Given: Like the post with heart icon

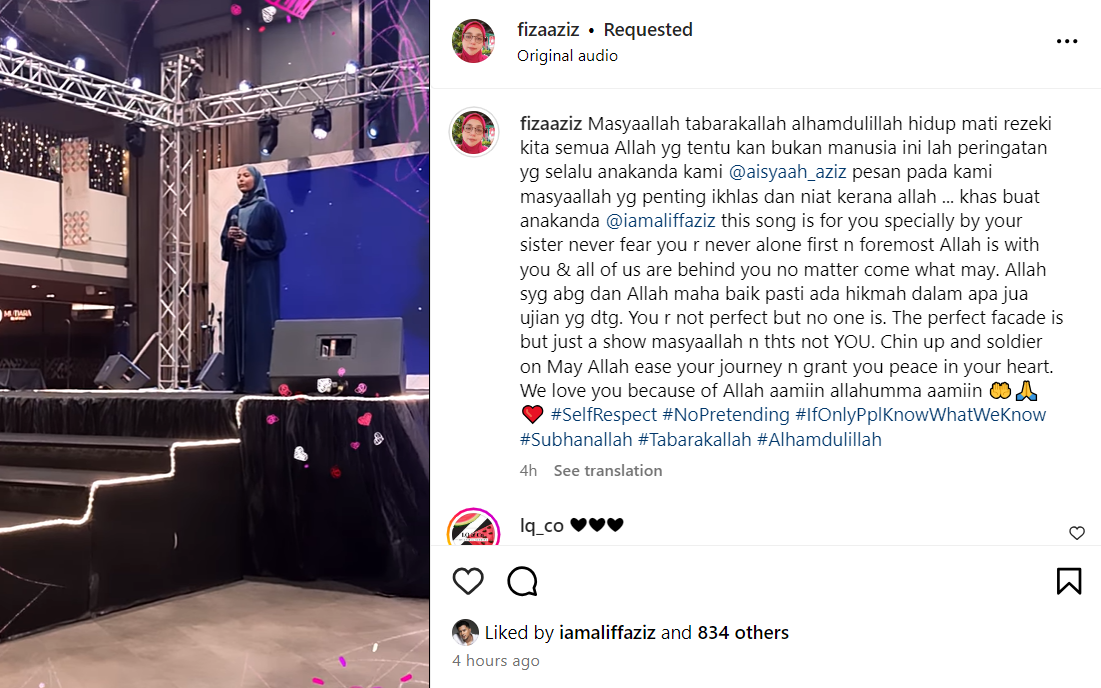Looking at the screenshot, I should (x=468, y=581).
